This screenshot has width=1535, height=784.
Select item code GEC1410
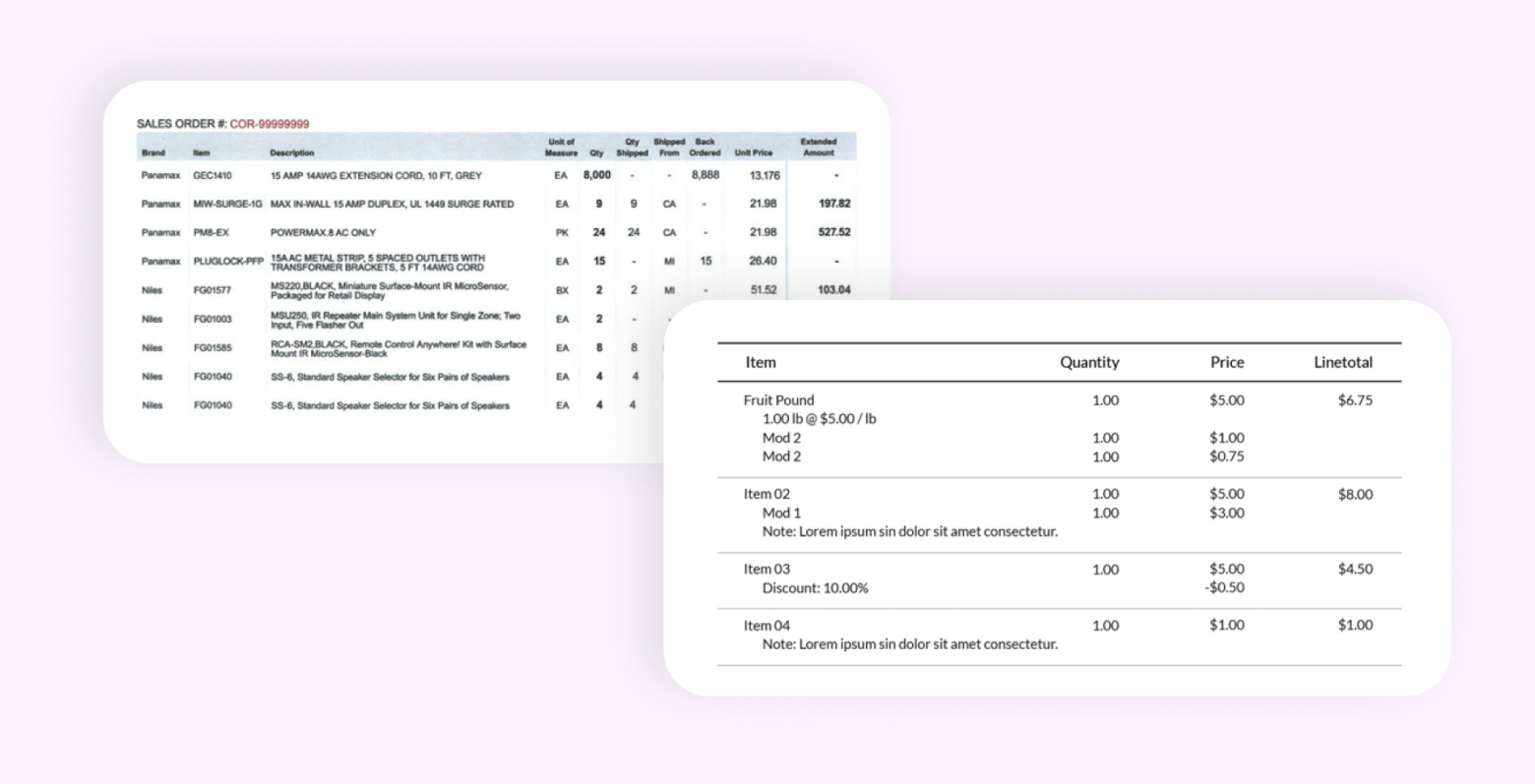point(213,176)
